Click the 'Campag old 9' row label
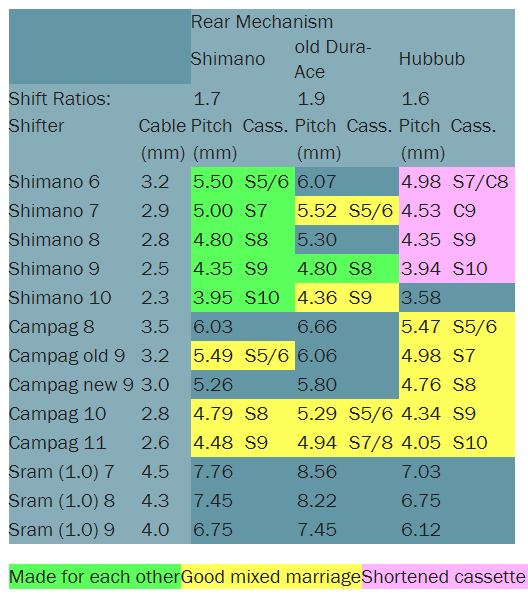Viewport: 528px width, 601px height. (67, 356)
